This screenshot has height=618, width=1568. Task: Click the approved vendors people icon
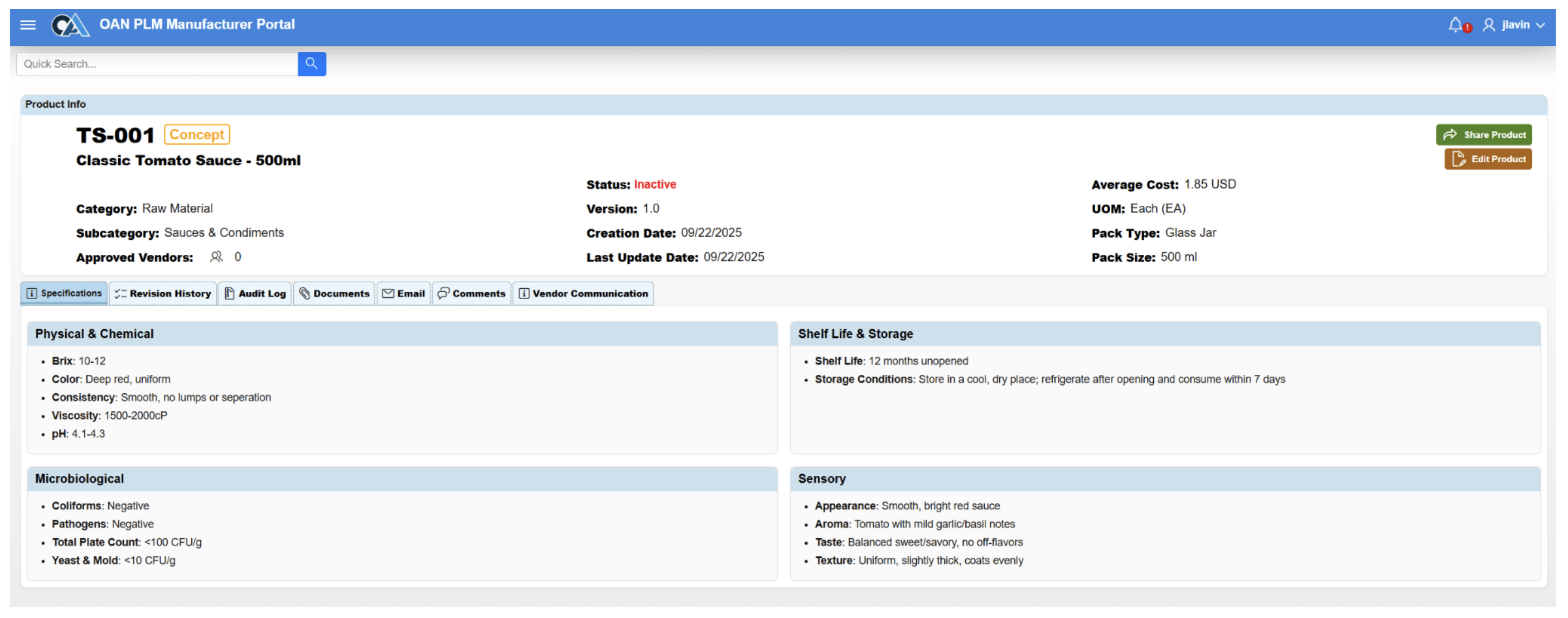tap(216, 257)
